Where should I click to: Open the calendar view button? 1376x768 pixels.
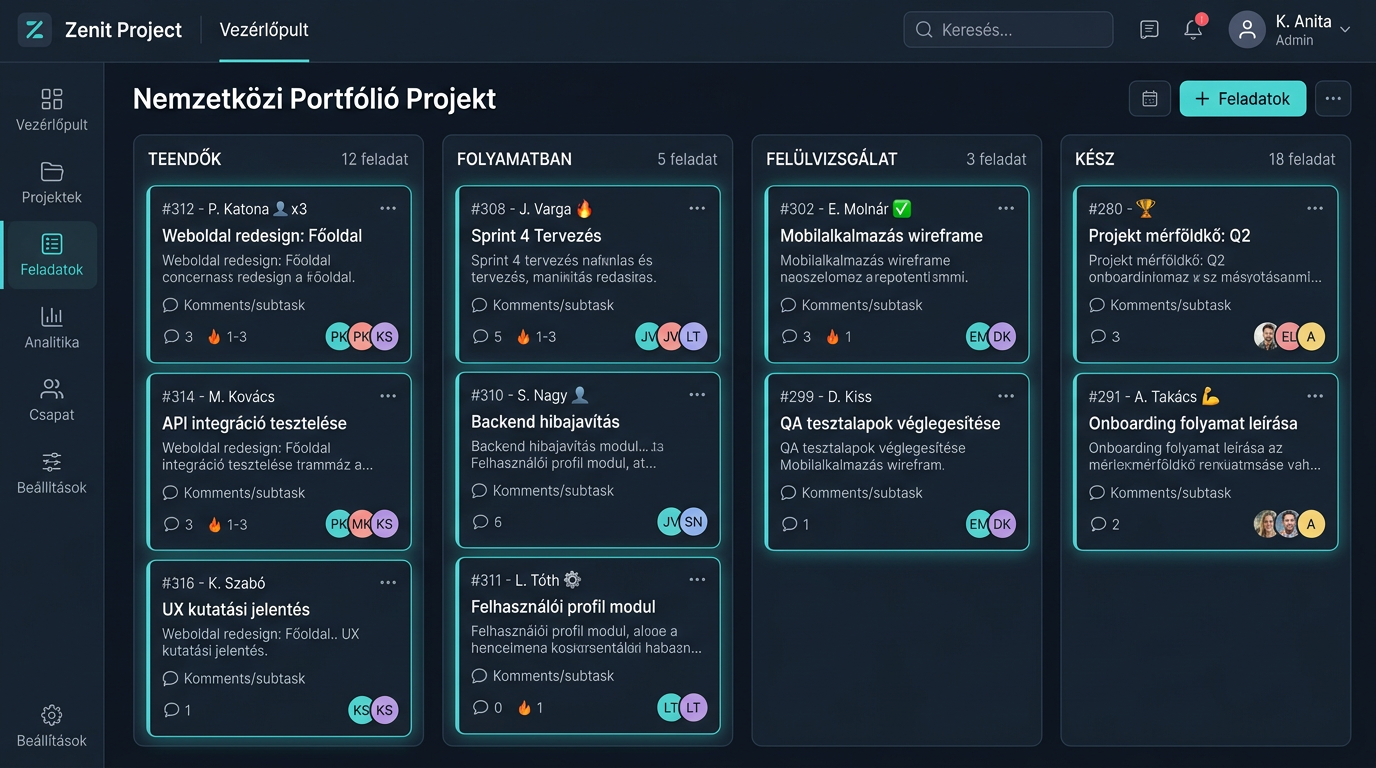click(x=1150, y=99)
